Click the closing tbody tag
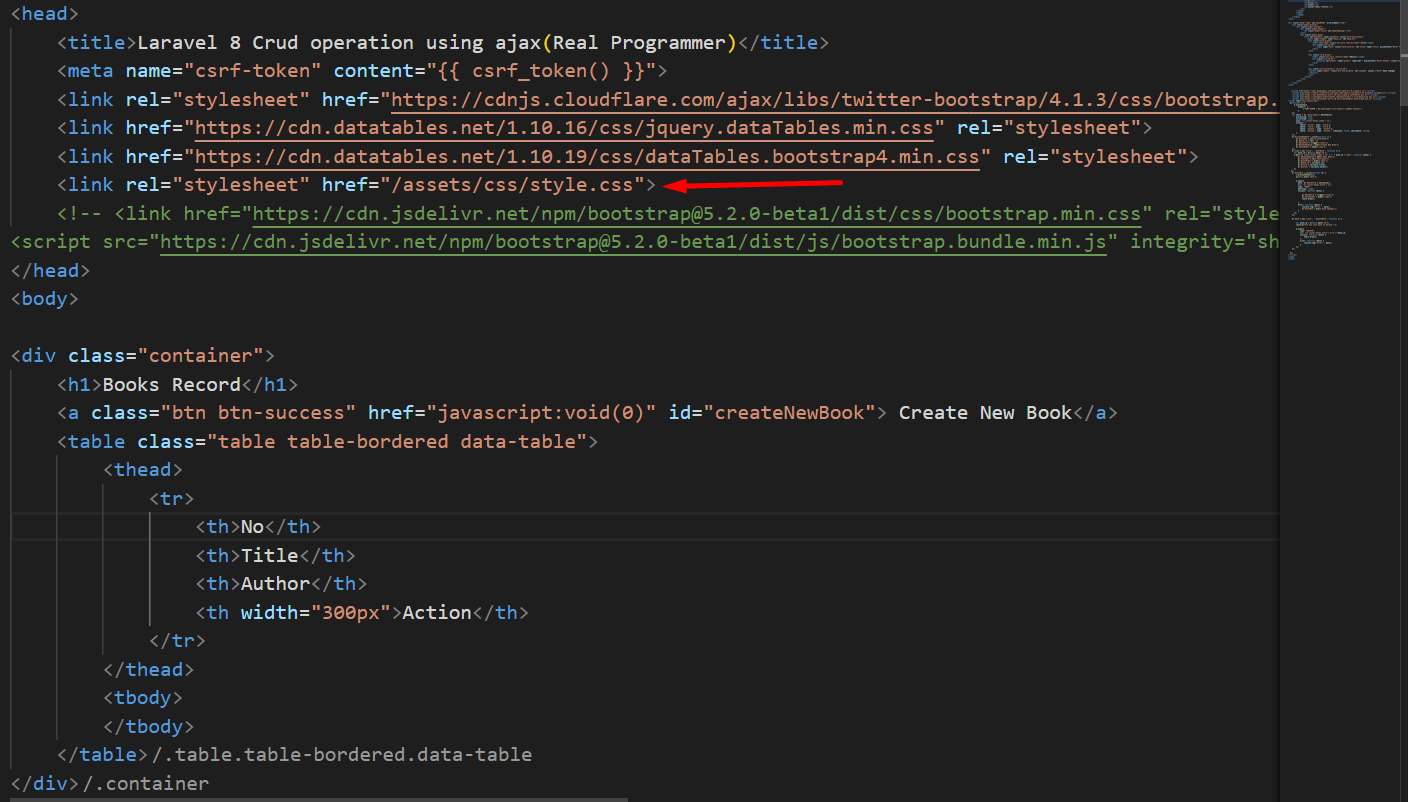Viewport: 1408px width, 802px height. point(149,726)
